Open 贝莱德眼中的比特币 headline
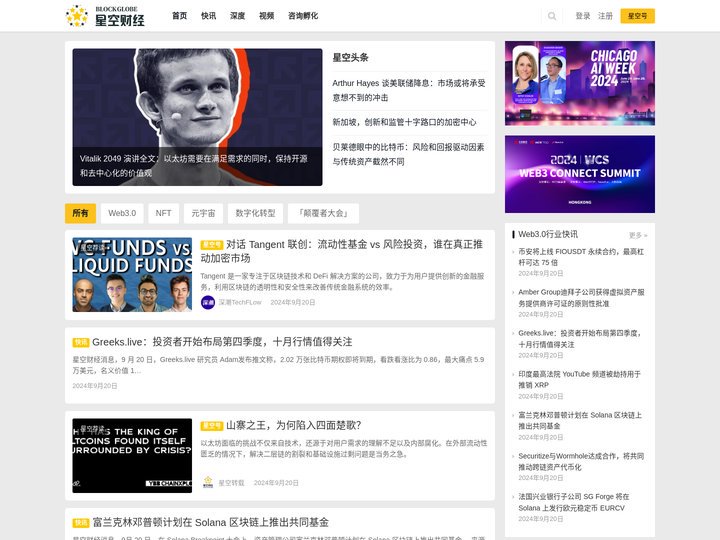 point(409,154)
